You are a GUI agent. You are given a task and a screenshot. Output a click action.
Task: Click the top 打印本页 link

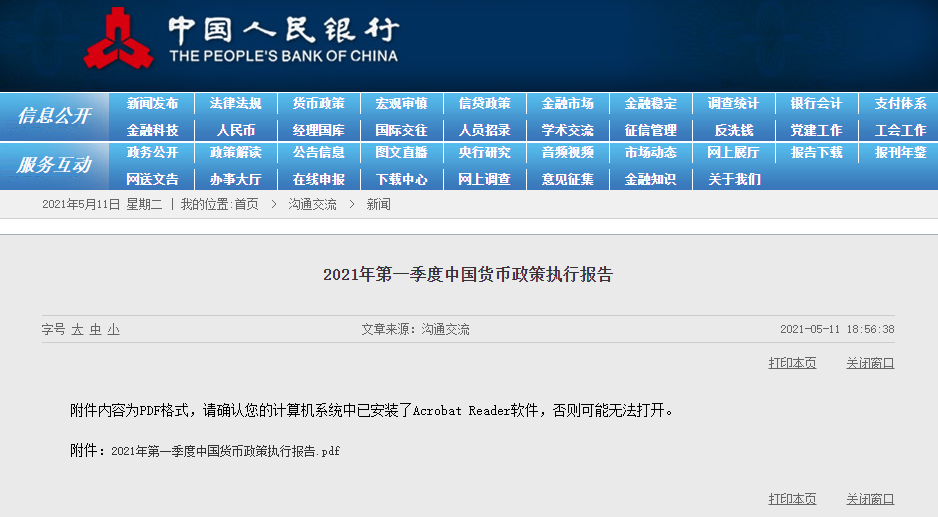pyautogui.click(x=792, y=363)
